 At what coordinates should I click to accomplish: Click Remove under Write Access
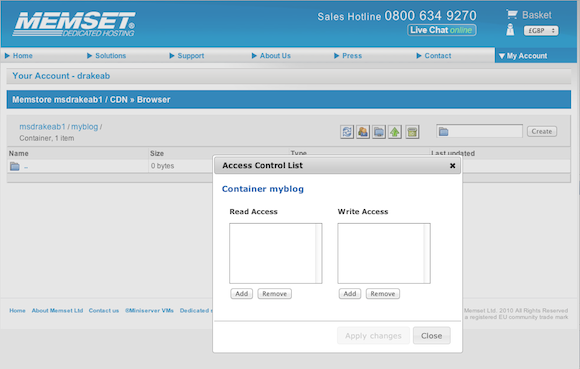[x=383, y=294]
